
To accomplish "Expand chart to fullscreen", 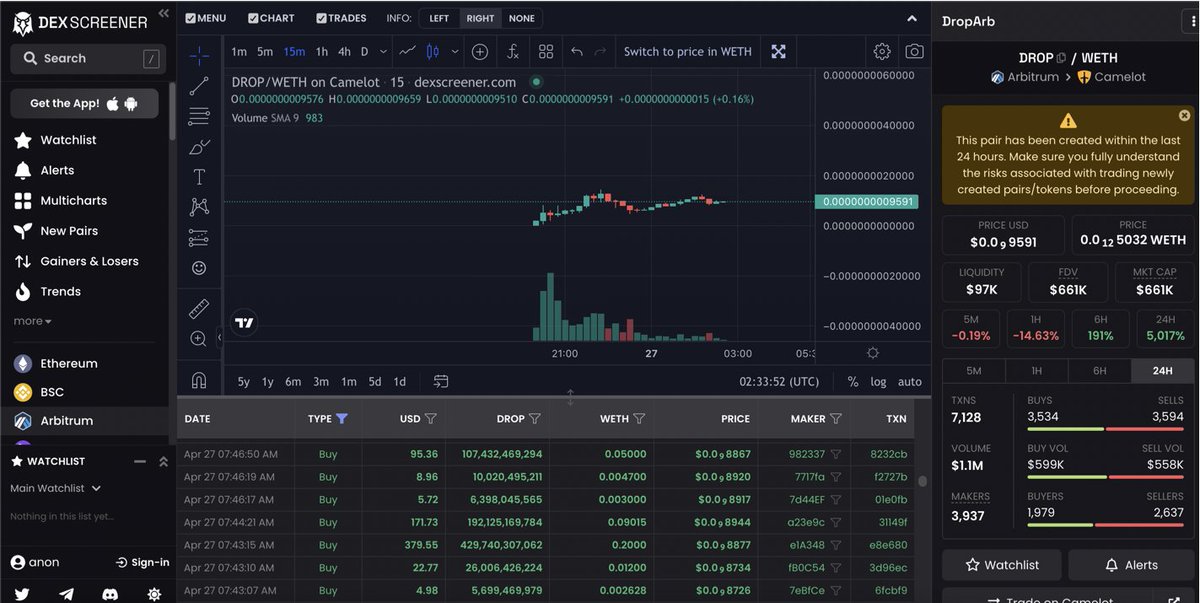I will point(778,51).
